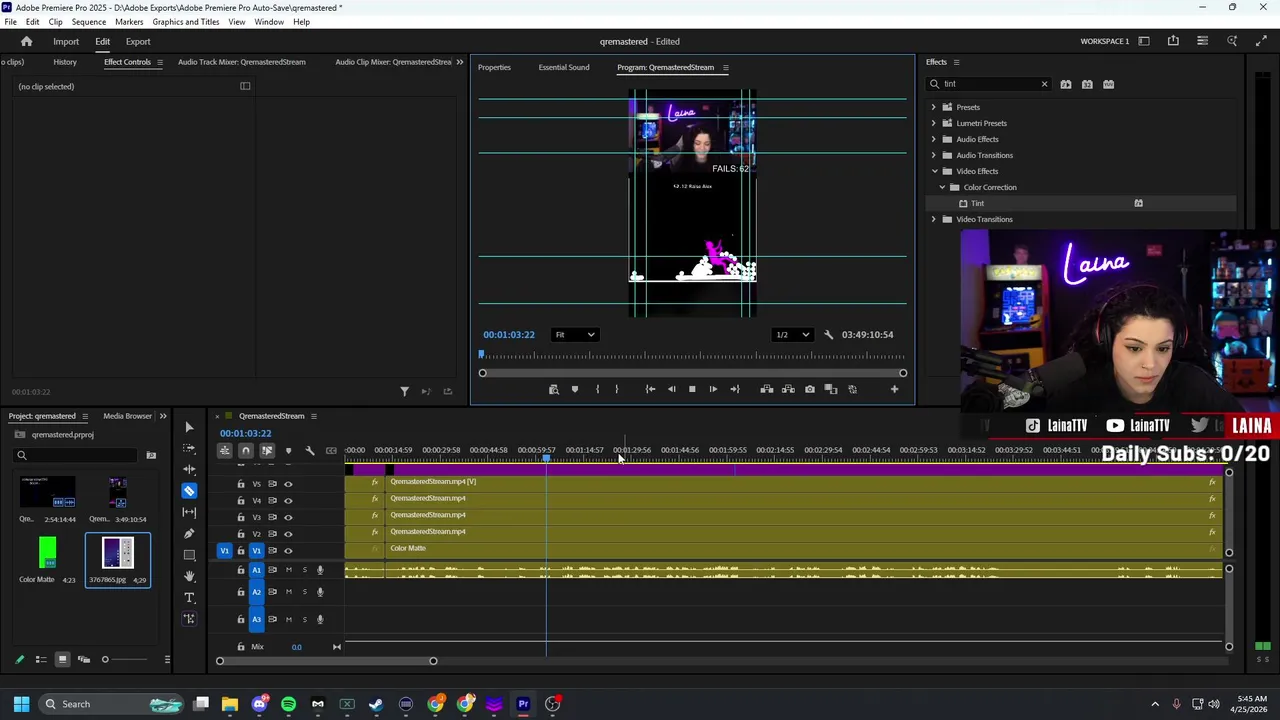Toggle V5 track output eye

(x=288, y=484)
